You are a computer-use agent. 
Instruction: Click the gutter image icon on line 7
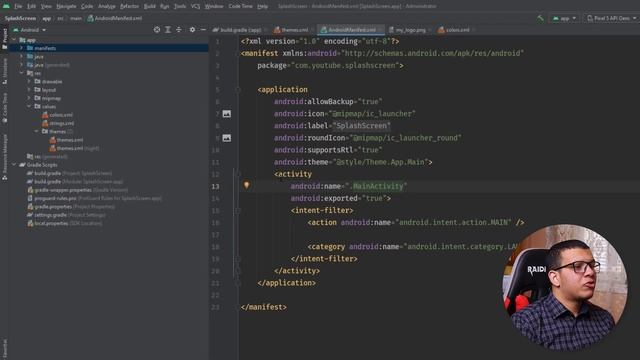click(227, 114)
